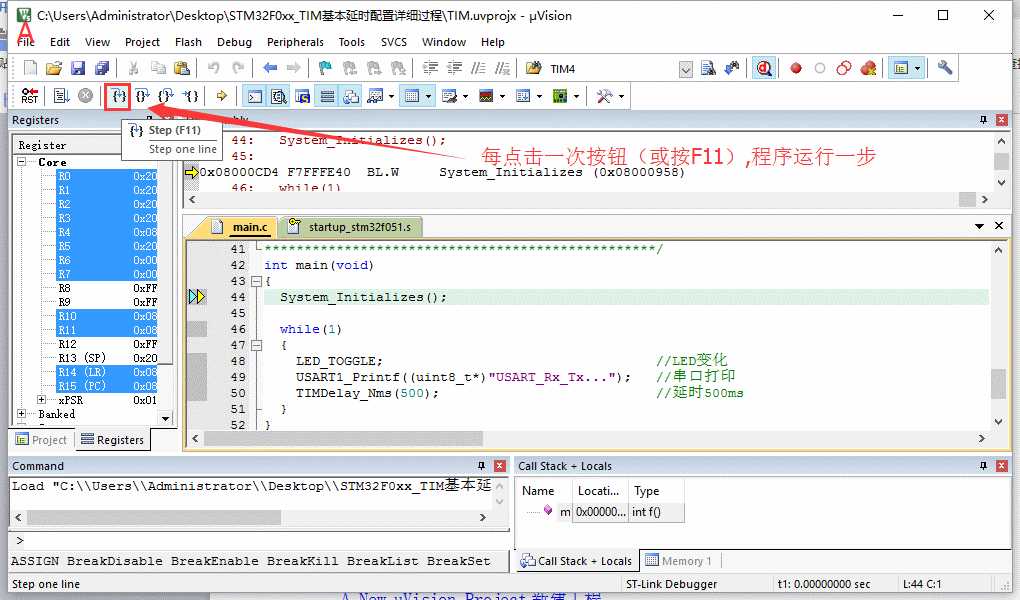
Task: Click the New file icon
Action: point(30,68)
